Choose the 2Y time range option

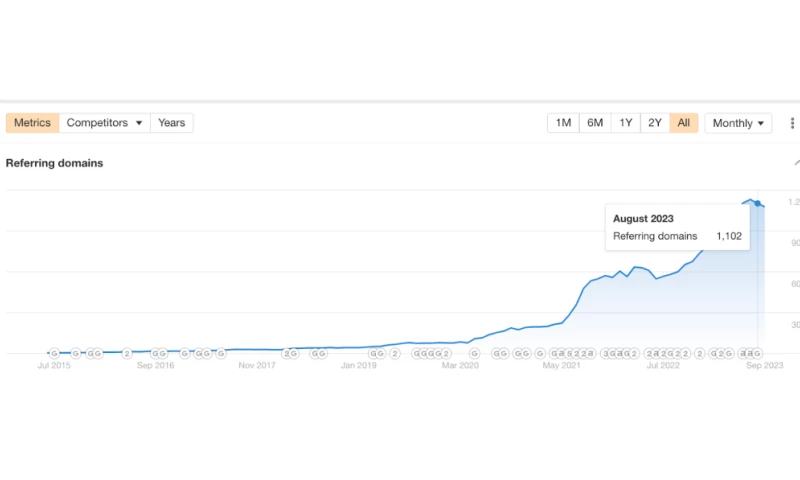click(x=655, y=123)
